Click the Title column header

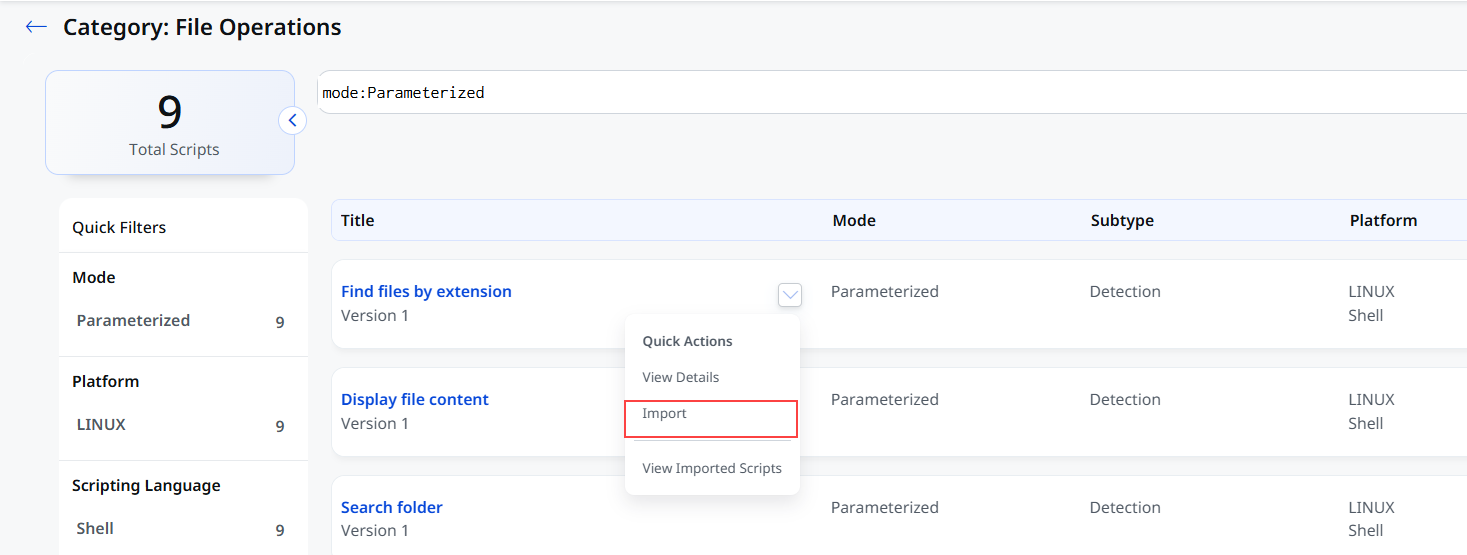(358, 220)
